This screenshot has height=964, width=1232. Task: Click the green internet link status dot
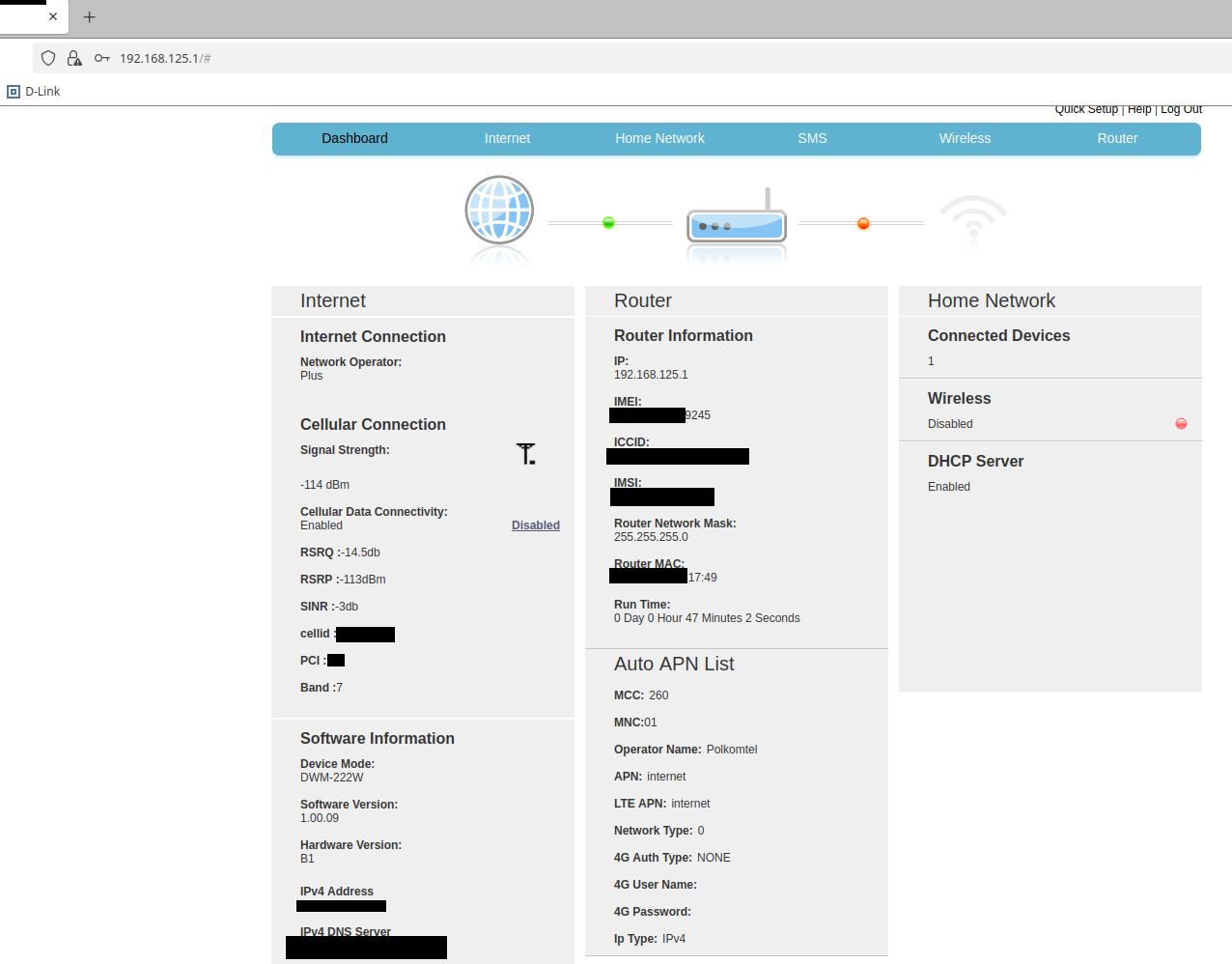608,223
